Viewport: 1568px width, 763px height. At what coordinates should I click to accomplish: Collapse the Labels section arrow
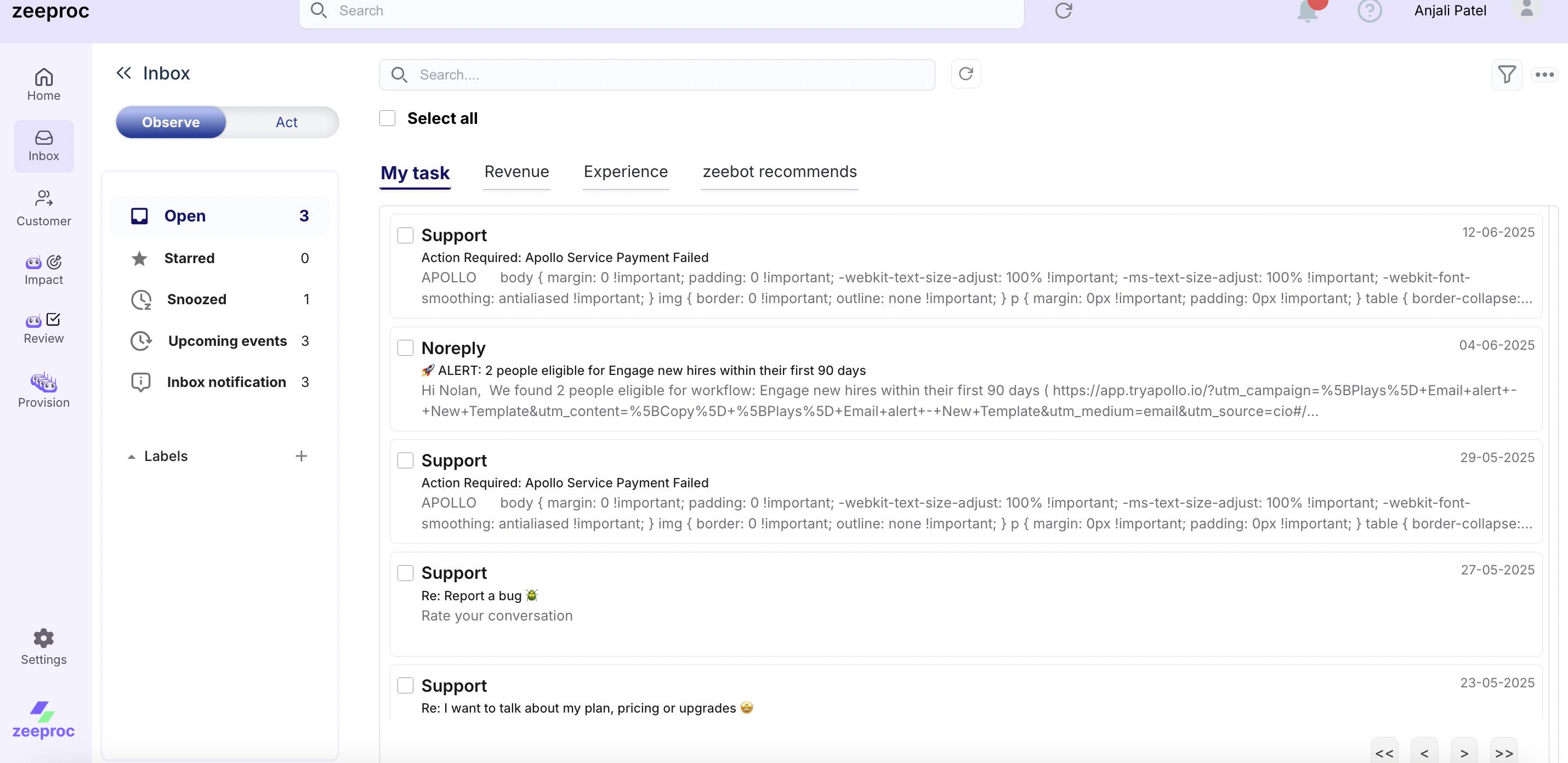[x=132, y=457]
